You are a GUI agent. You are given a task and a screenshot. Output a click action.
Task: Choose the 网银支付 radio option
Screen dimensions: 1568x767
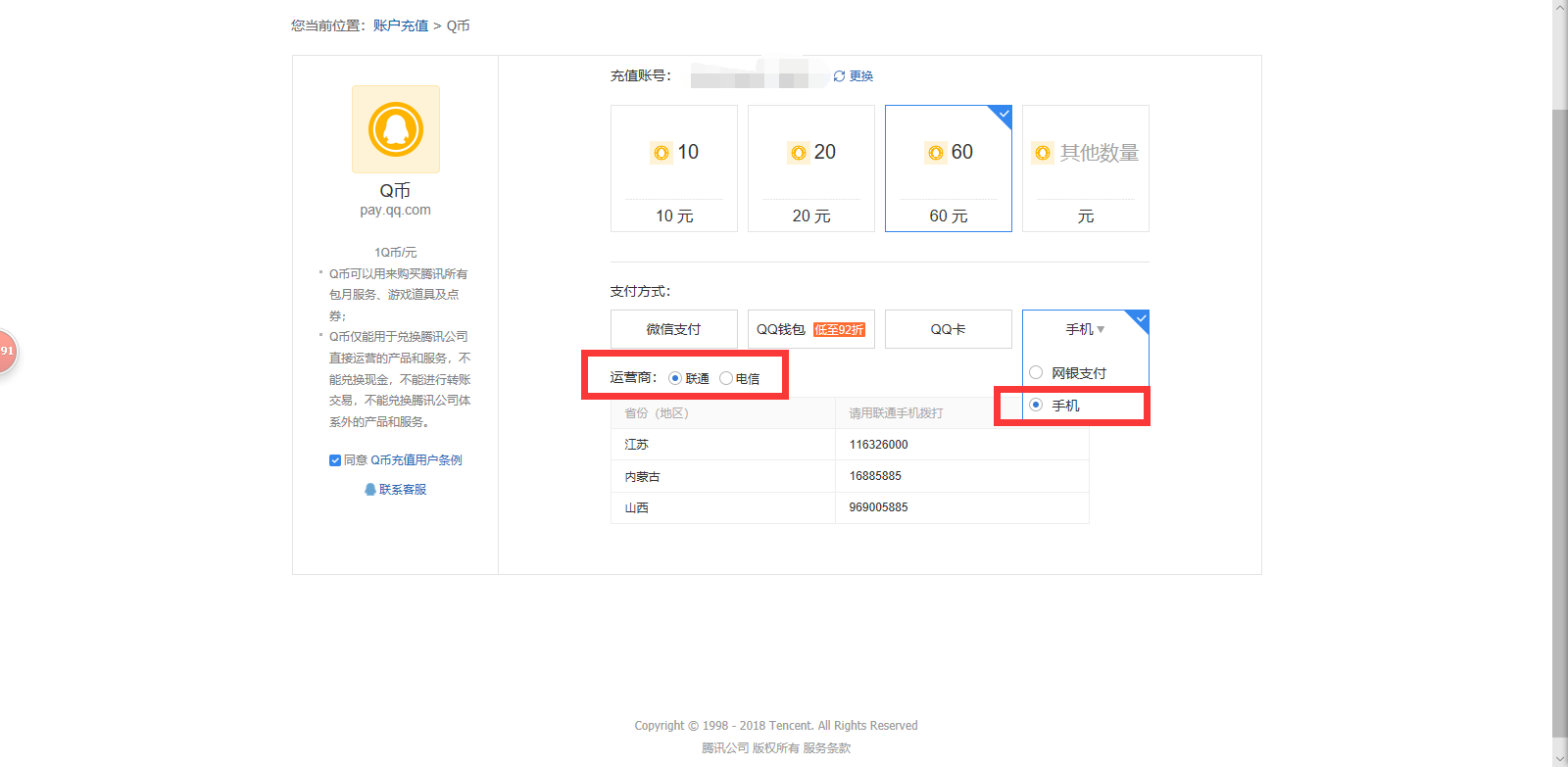click(x=1036, y=372)
